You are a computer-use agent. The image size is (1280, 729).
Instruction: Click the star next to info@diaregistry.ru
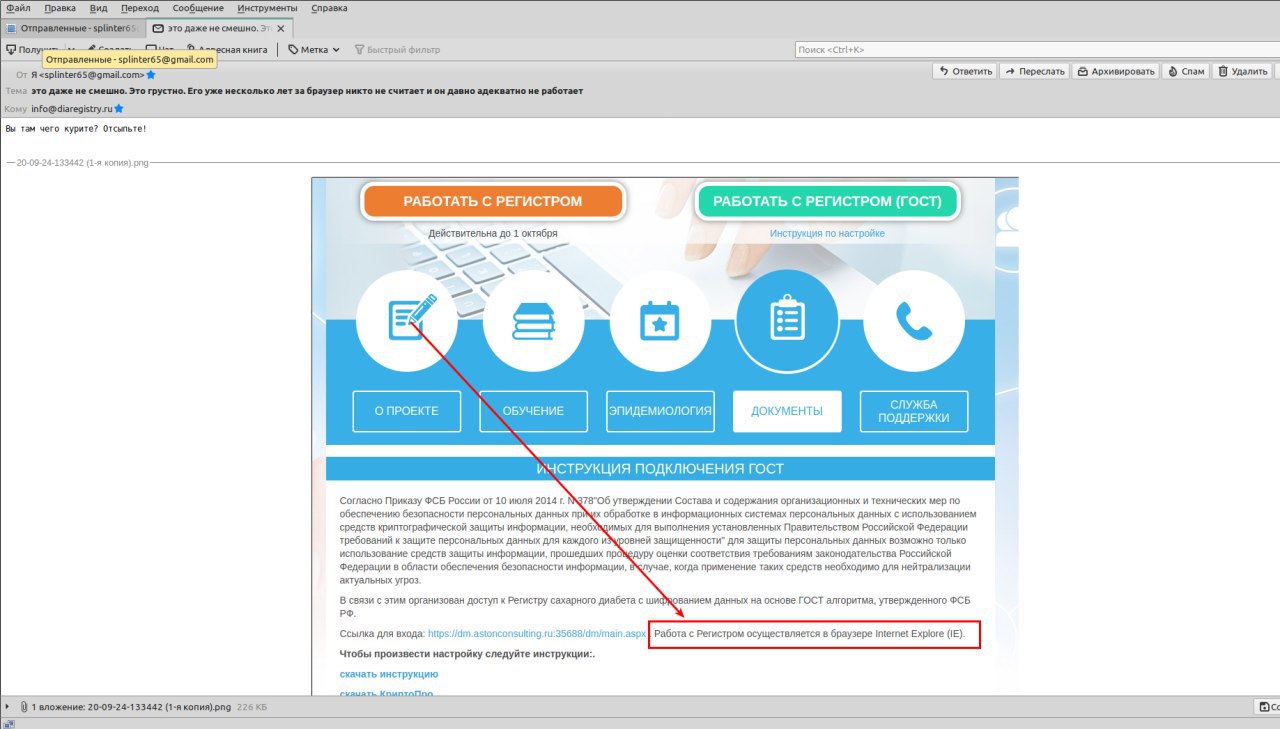pos(119,108)
